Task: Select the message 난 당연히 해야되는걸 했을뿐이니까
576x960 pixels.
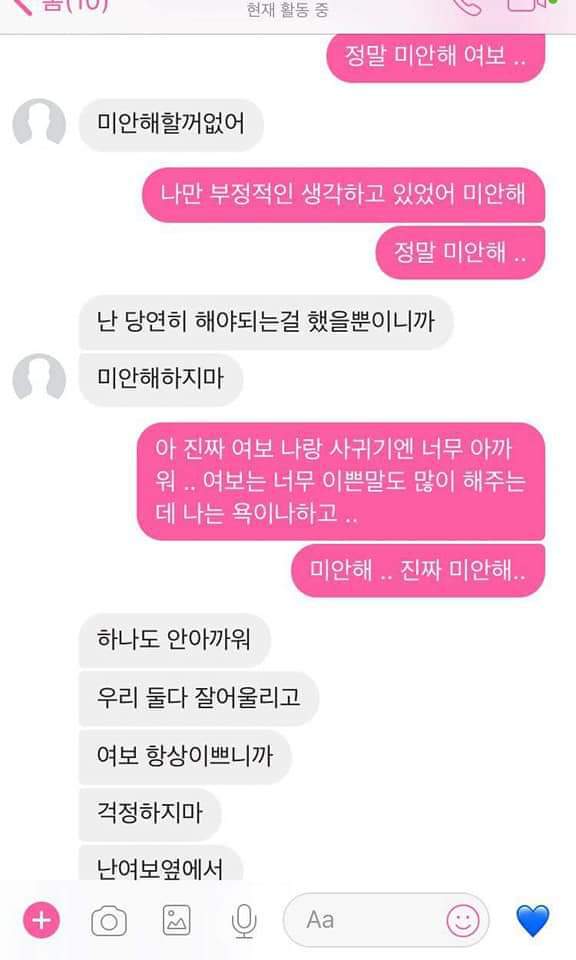Action: tap(266, 322)
